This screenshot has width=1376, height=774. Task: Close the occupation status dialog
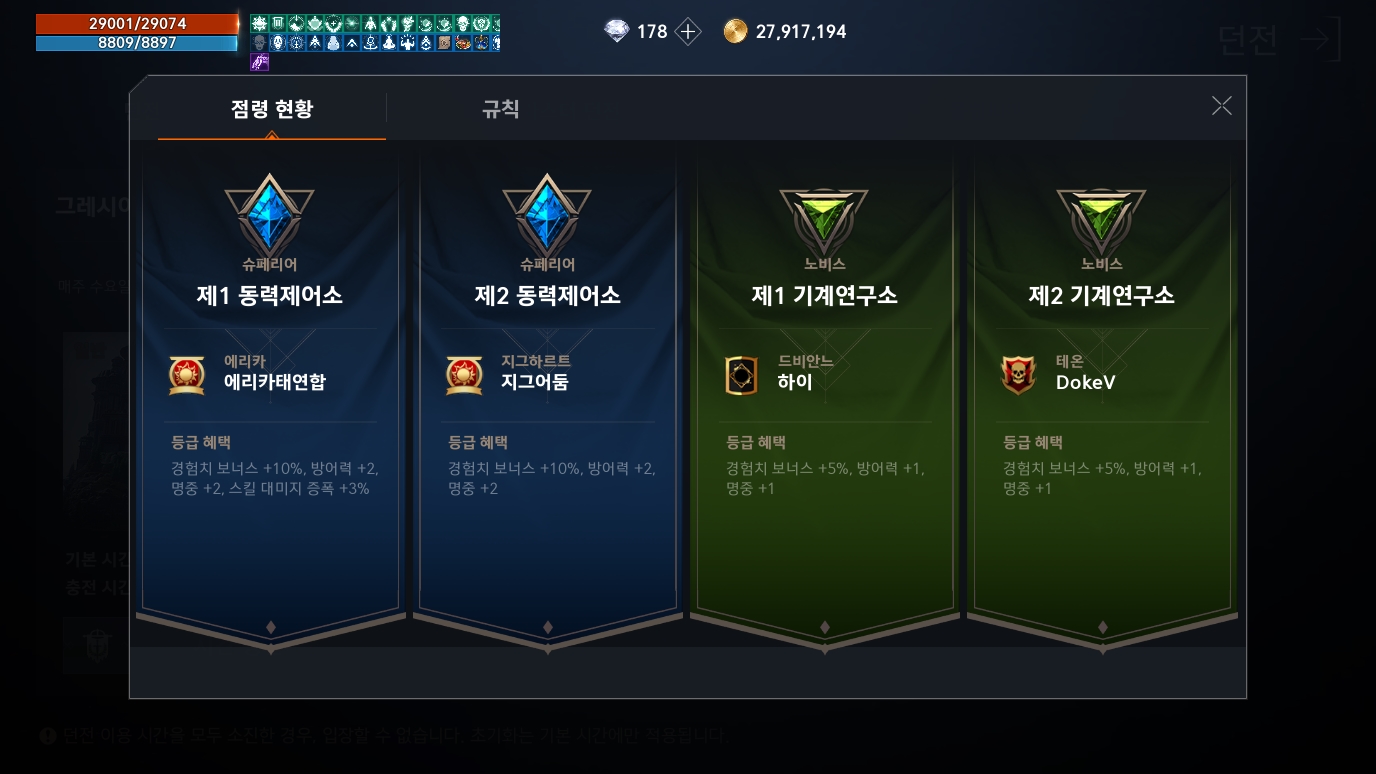click(1221, 106)
